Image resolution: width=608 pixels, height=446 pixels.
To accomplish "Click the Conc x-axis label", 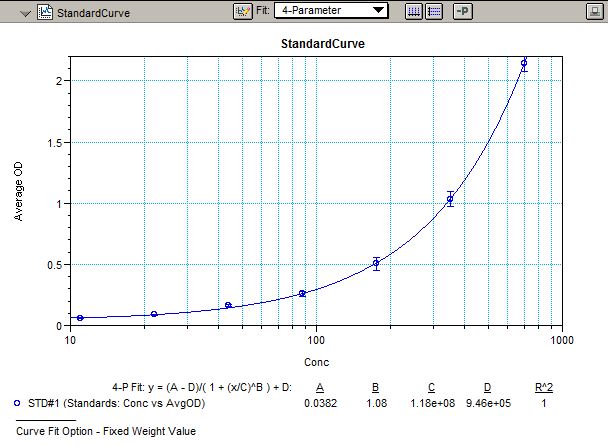I will [316, 362].
